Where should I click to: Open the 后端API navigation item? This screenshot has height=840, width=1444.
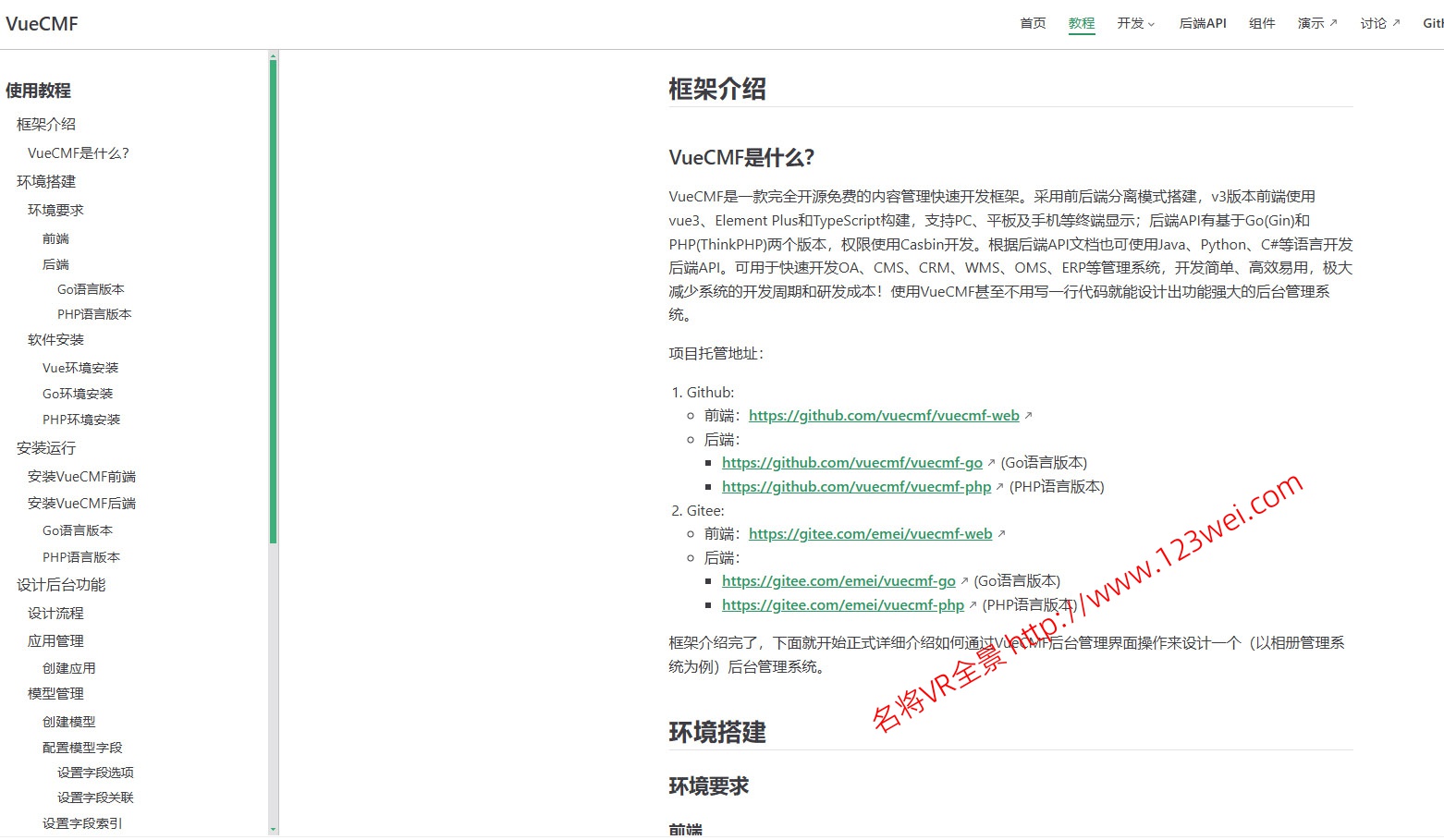(x=1202, y=23)
